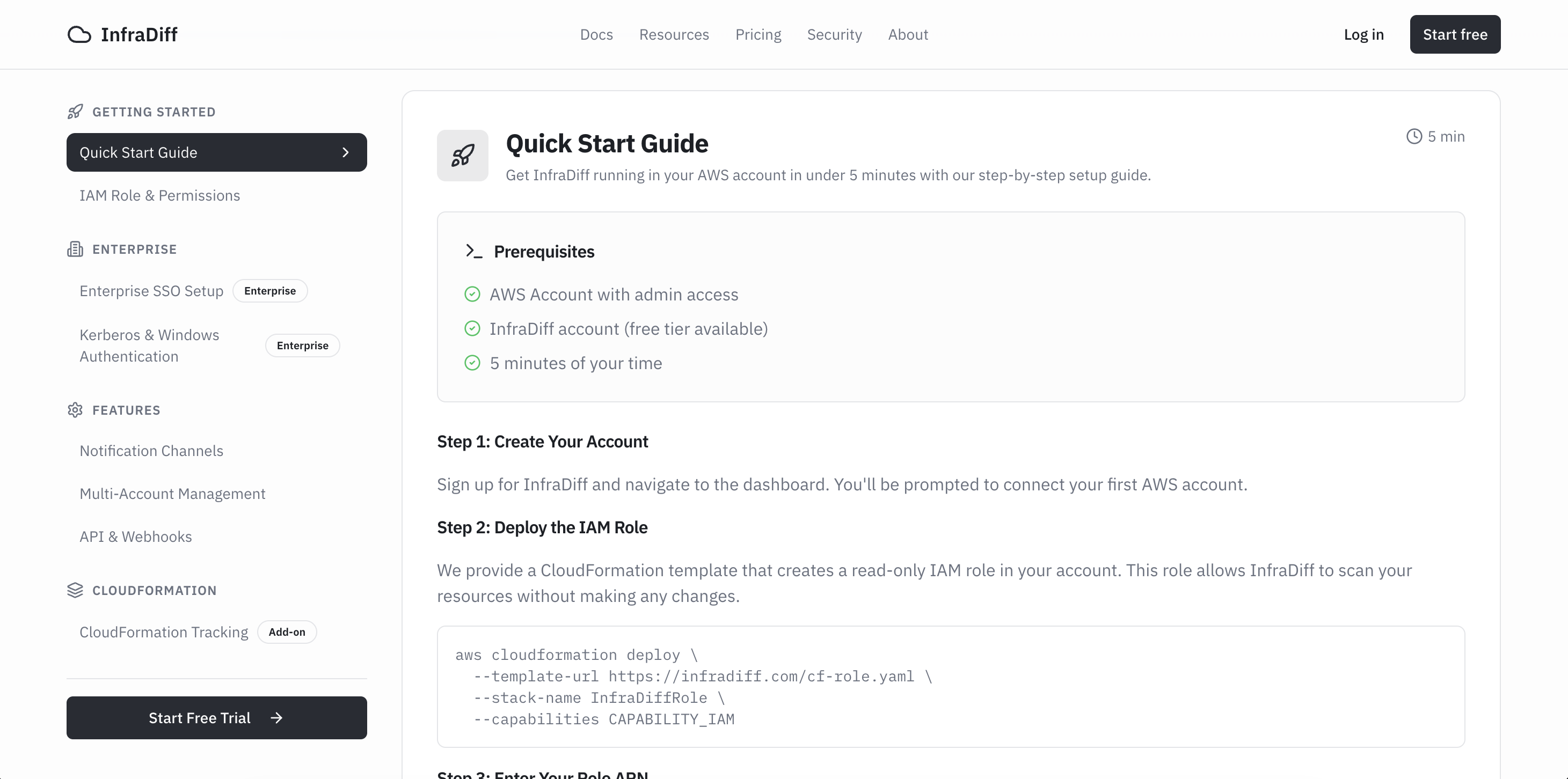The image size is (1568, 779).
Task: Click the gear icon beside Features heading
Action: (x=75, y=410)
